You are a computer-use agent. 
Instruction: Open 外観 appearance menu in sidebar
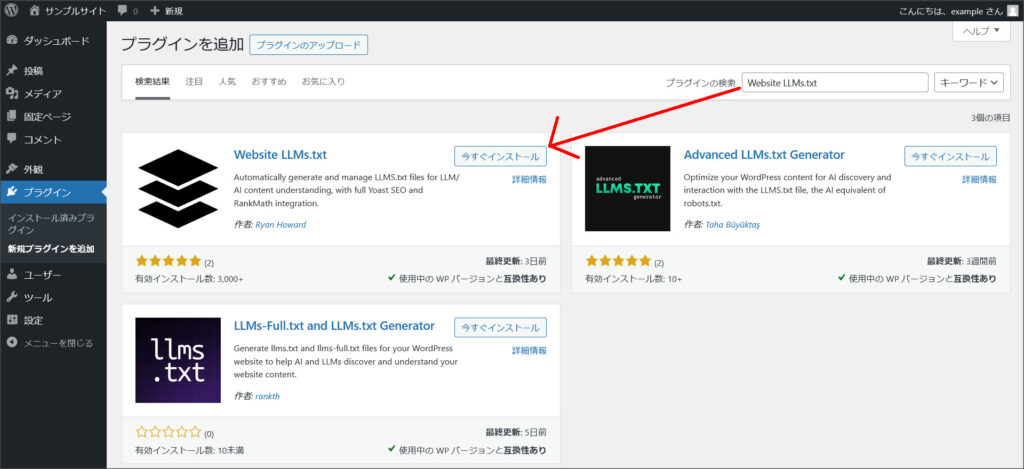pyautogui.click(x=34, y=169)
